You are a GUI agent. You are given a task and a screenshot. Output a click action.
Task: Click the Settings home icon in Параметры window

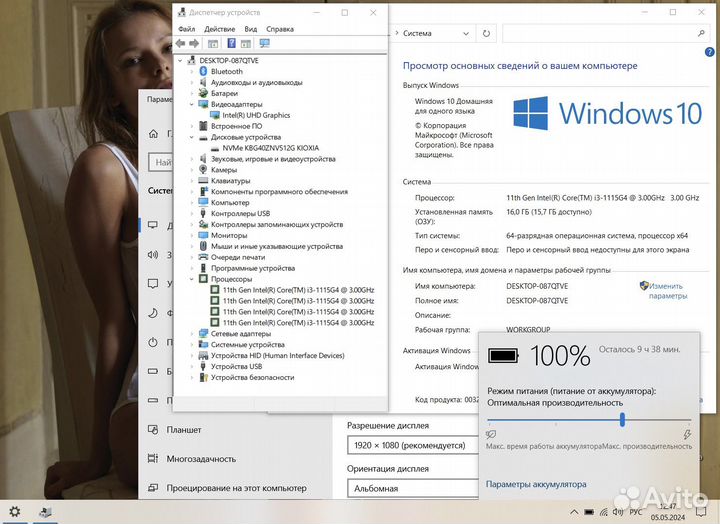click(x=153, y=134)
